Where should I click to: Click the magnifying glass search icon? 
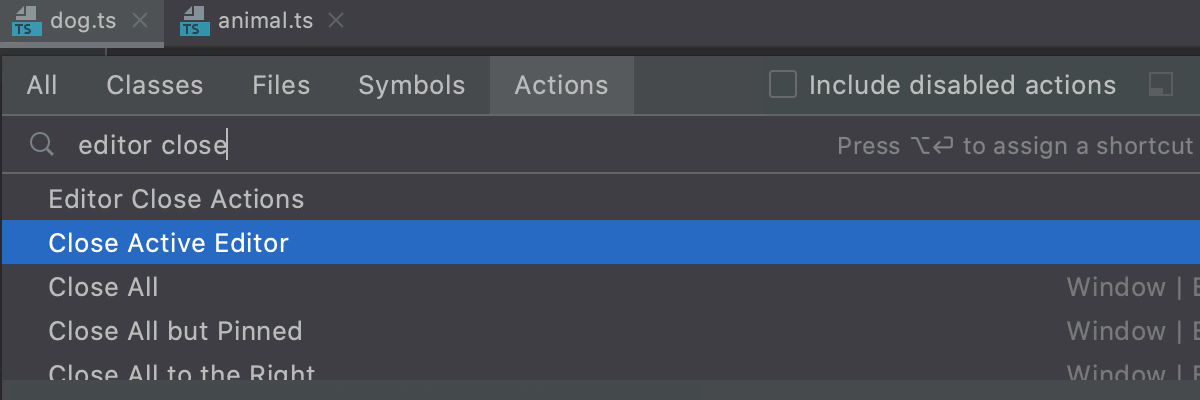click(41, 146)
